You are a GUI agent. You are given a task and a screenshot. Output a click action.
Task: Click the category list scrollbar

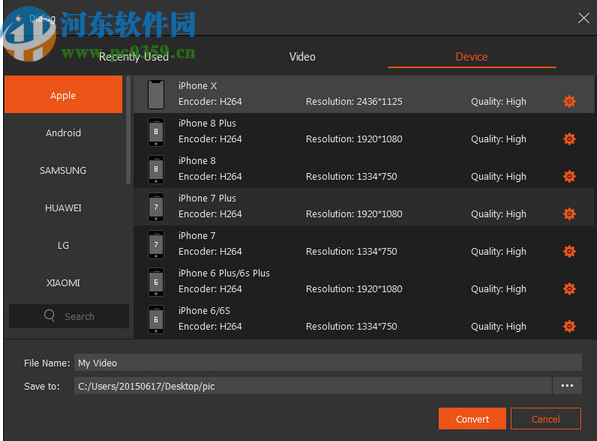[x=128, y=130]
